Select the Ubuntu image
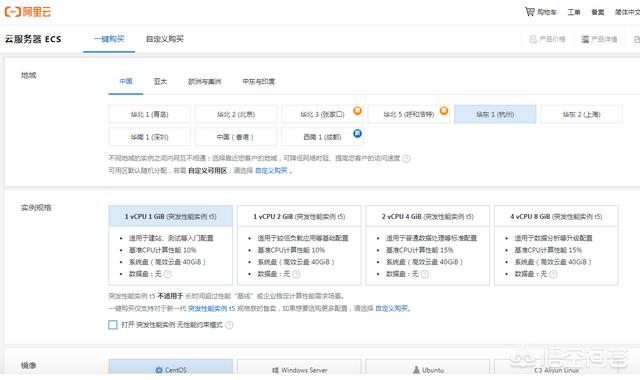This screenshot has height=380, width=640. point(428,367)
